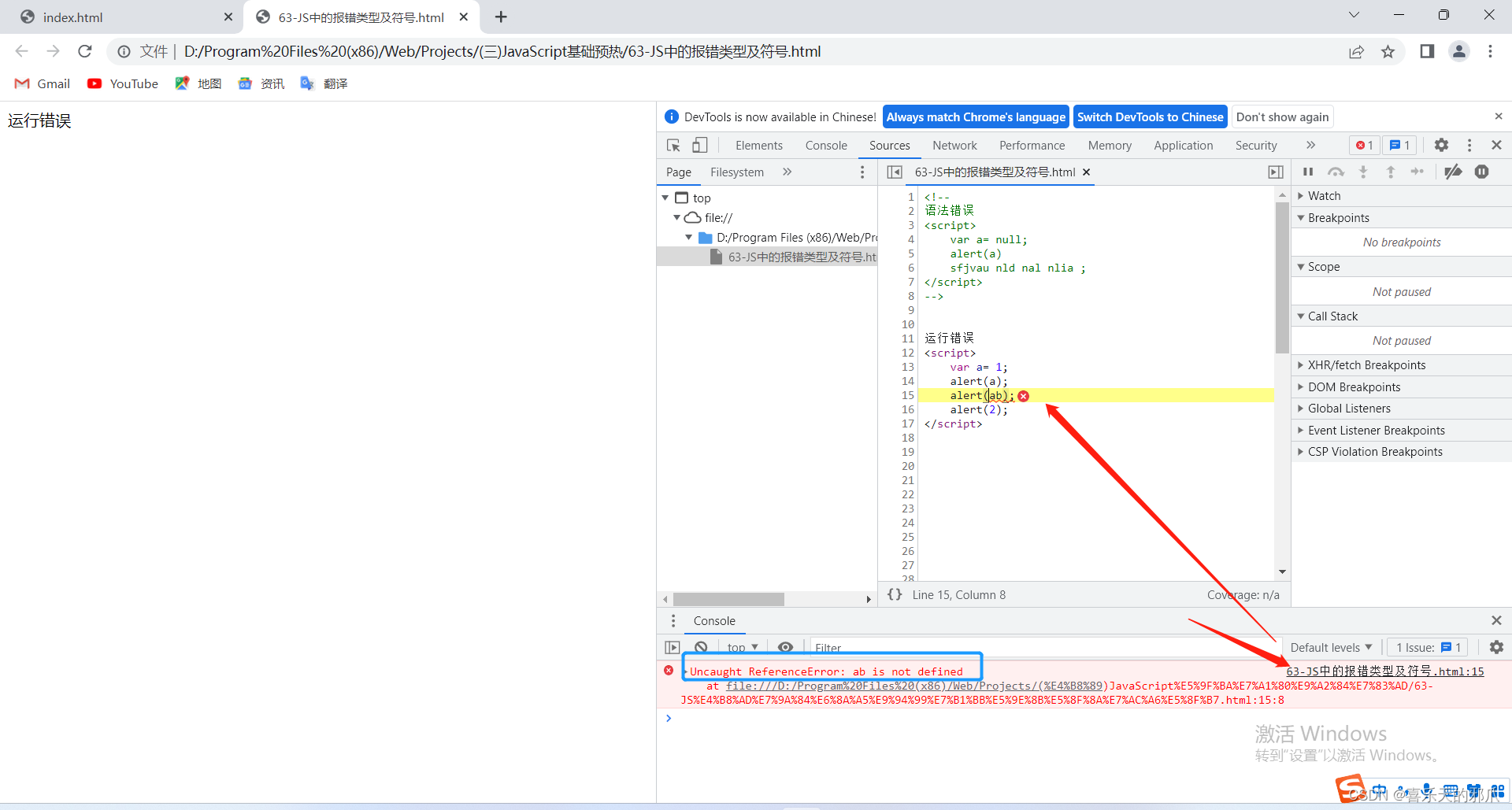Deactivate breakpoints toggle icon
Viewport: 1512px width, 810px height.
point(1454,172)
